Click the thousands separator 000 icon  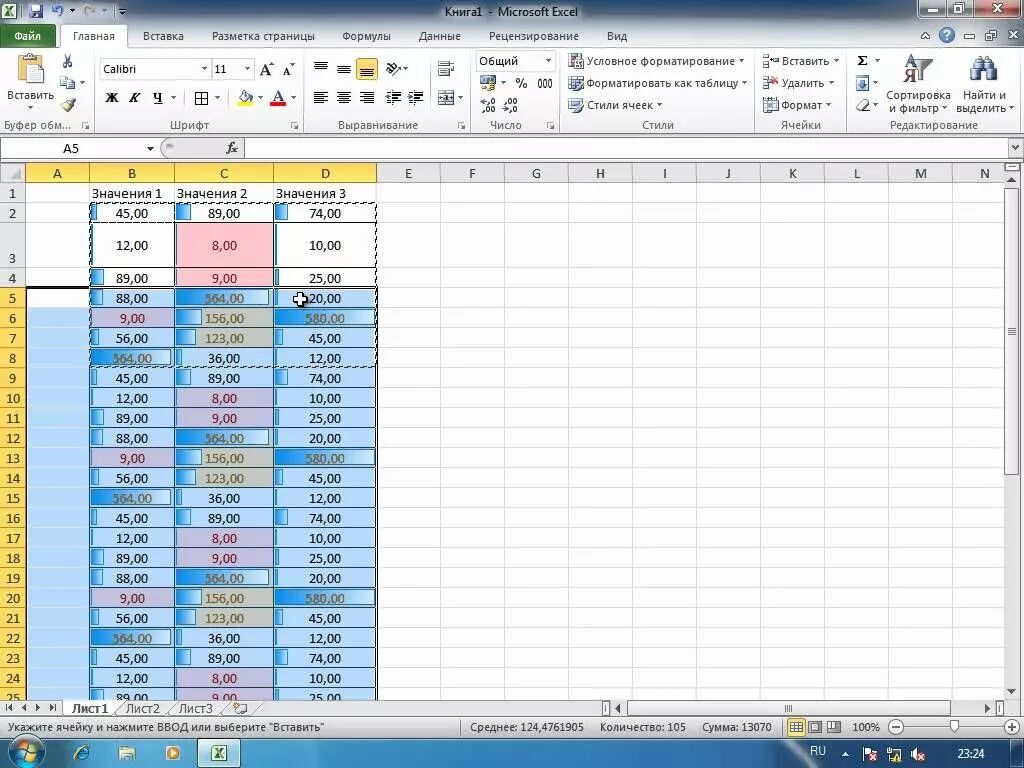pyautogui.click(x=545, y=83)
